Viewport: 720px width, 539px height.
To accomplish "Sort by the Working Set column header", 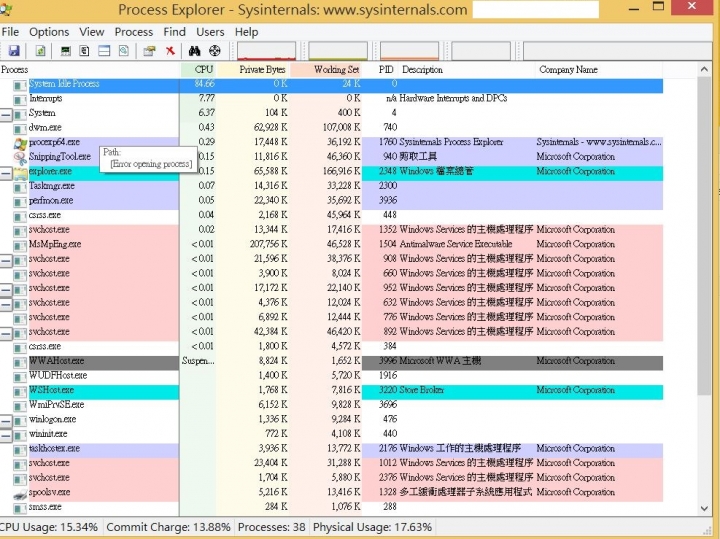I will [x=326, y=70].
